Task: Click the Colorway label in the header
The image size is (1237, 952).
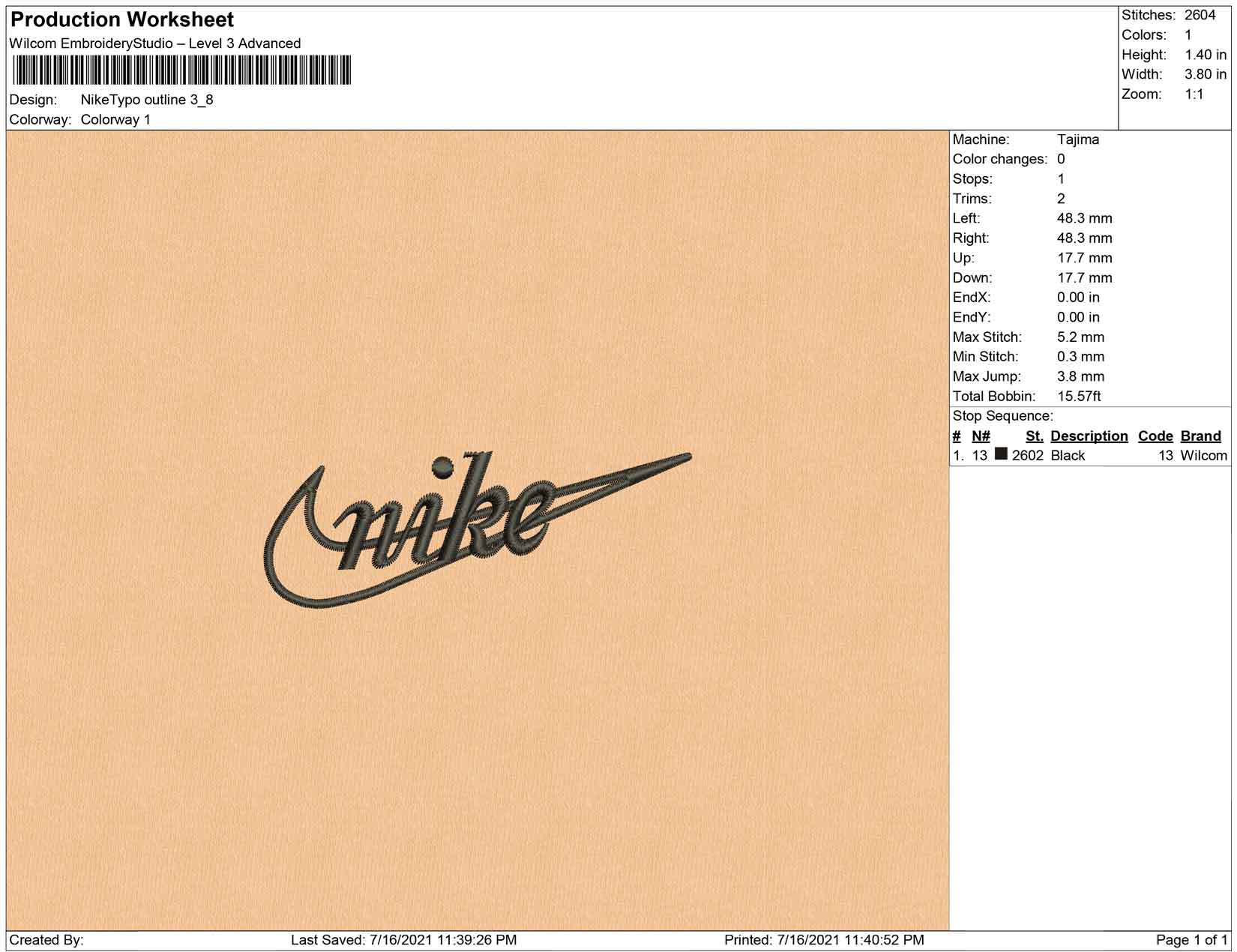Action: pos(40,120)
